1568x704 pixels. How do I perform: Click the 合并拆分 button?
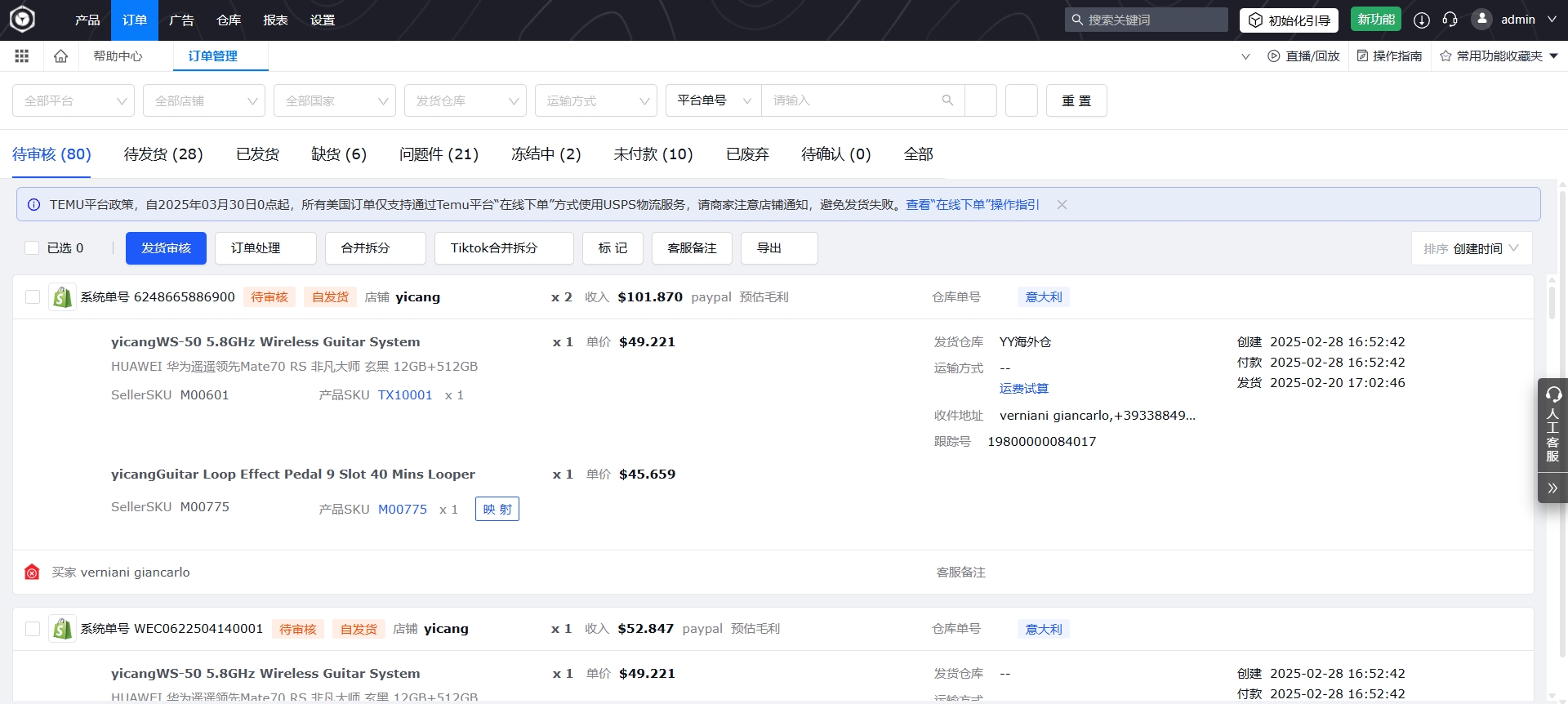click(x=376, y=248)
